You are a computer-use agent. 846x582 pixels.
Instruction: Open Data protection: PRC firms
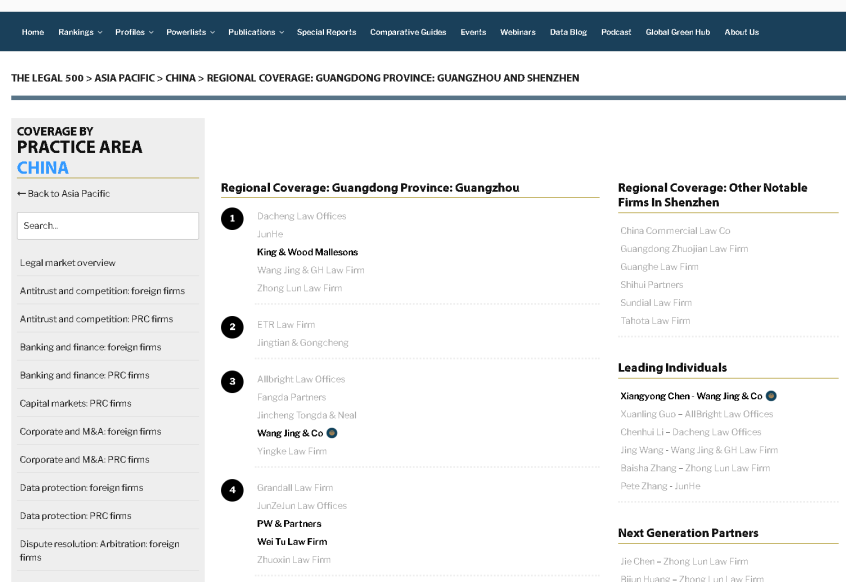click(76, 516)
